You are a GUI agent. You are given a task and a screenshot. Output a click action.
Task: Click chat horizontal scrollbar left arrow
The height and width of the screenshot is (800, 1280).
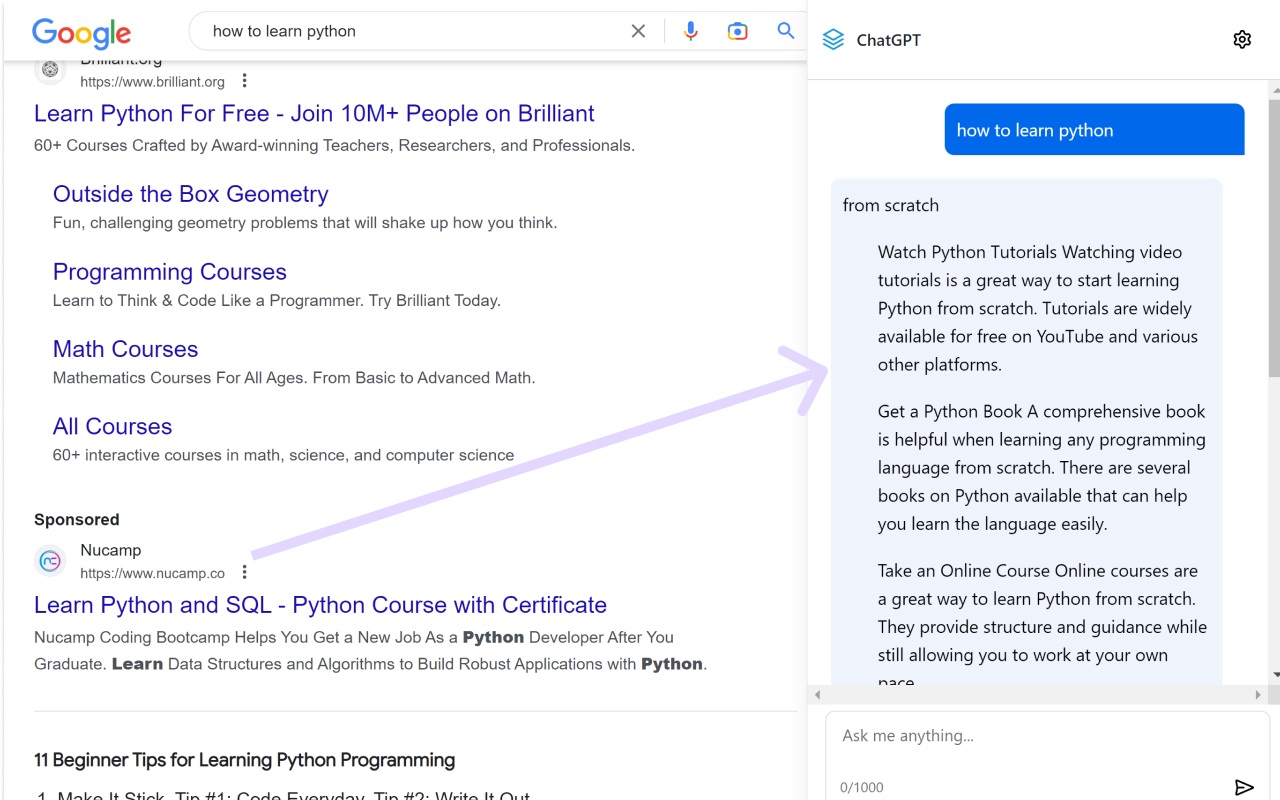pyautogui.click(x=817, y=694)
